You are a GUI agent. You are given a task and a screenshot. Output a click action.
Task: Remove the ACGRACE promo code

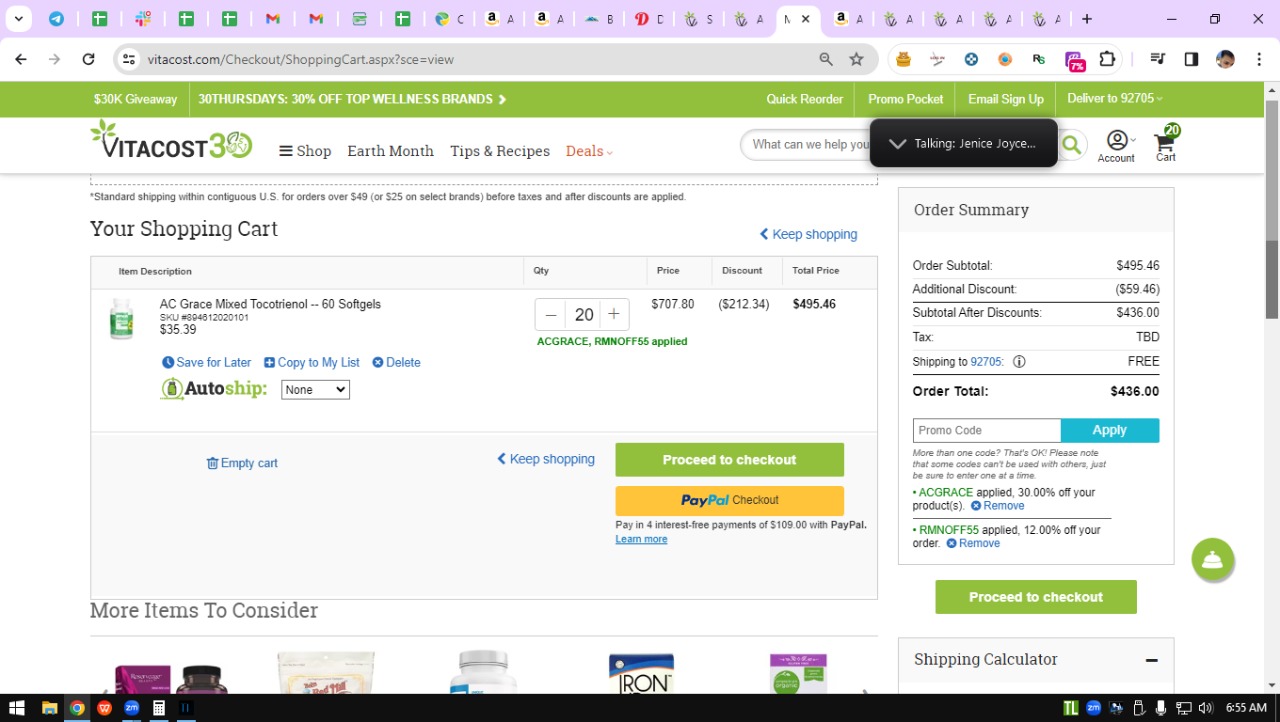click(x=998, y=506)
